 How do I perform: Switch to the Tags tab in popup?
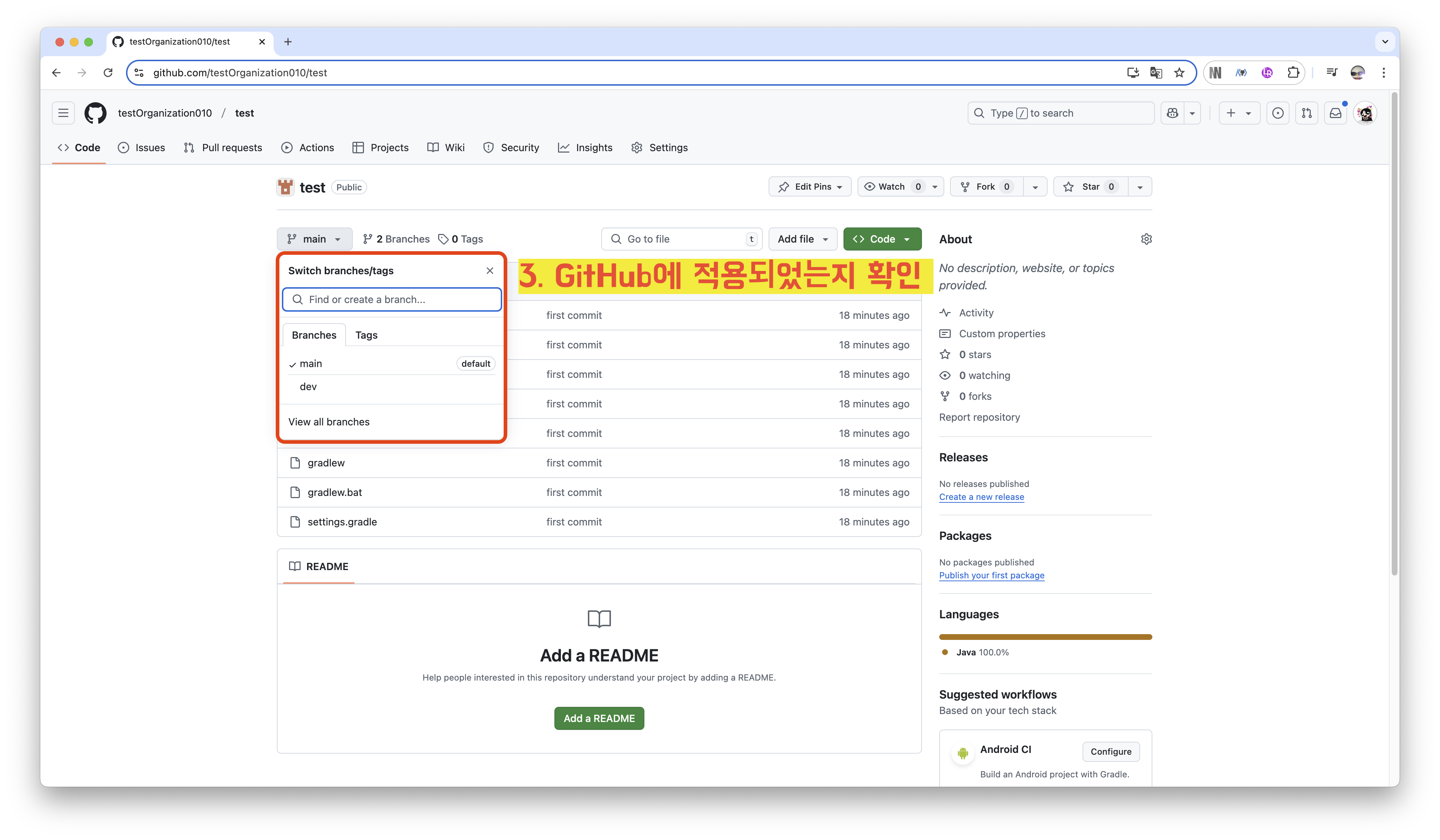pos(366,335)
